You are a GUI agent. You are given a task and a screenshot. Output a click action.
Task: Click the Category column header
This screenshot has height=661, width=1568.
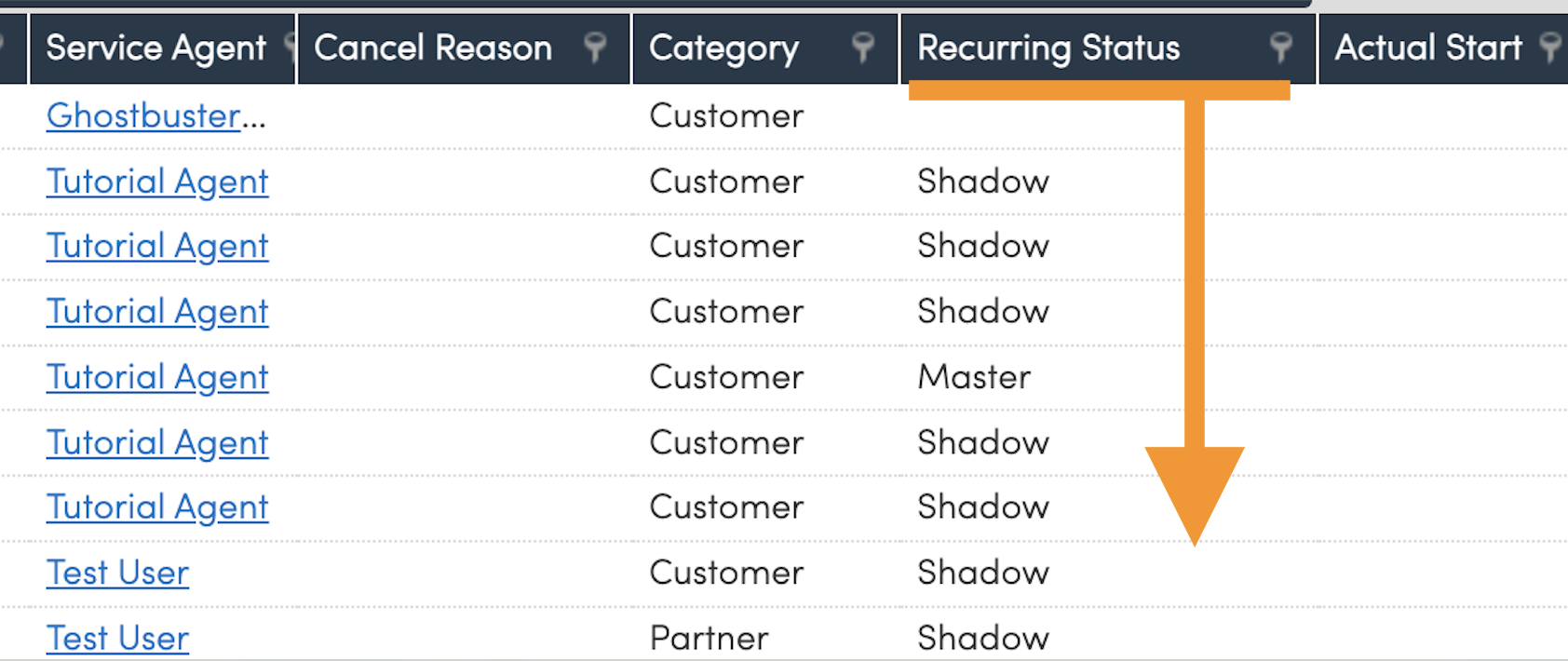[x=723, y=47]
